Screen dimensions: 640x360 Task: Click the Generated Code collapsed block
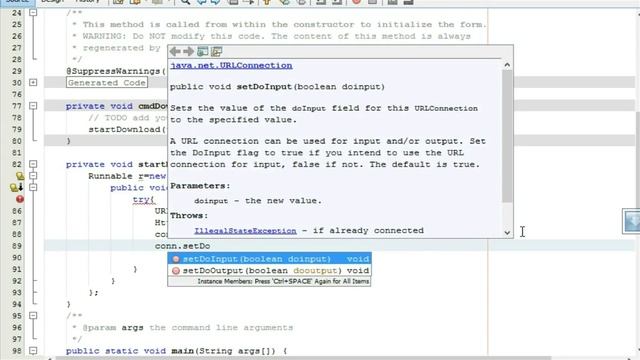107,82
